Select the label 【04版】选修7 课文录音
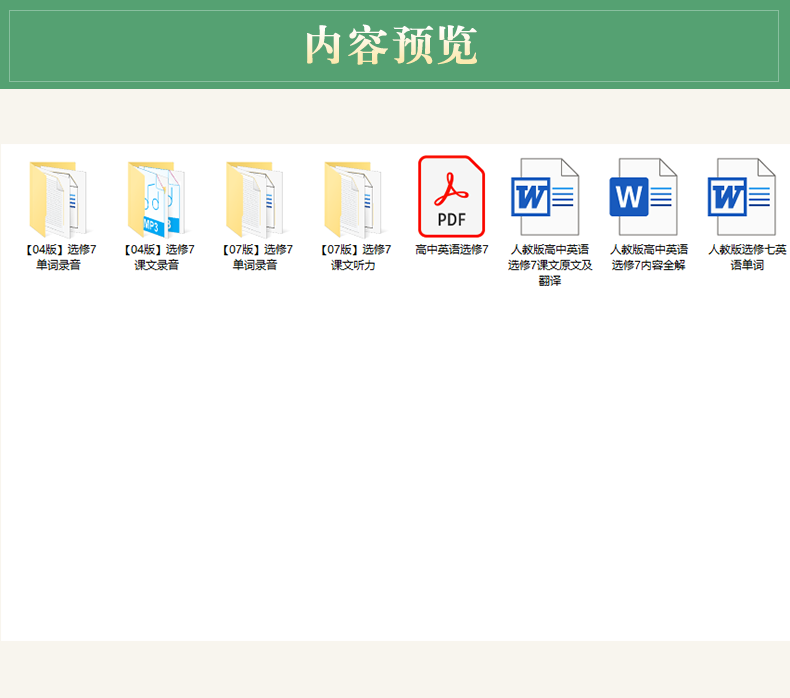790x698 pixels. (158, 257)
